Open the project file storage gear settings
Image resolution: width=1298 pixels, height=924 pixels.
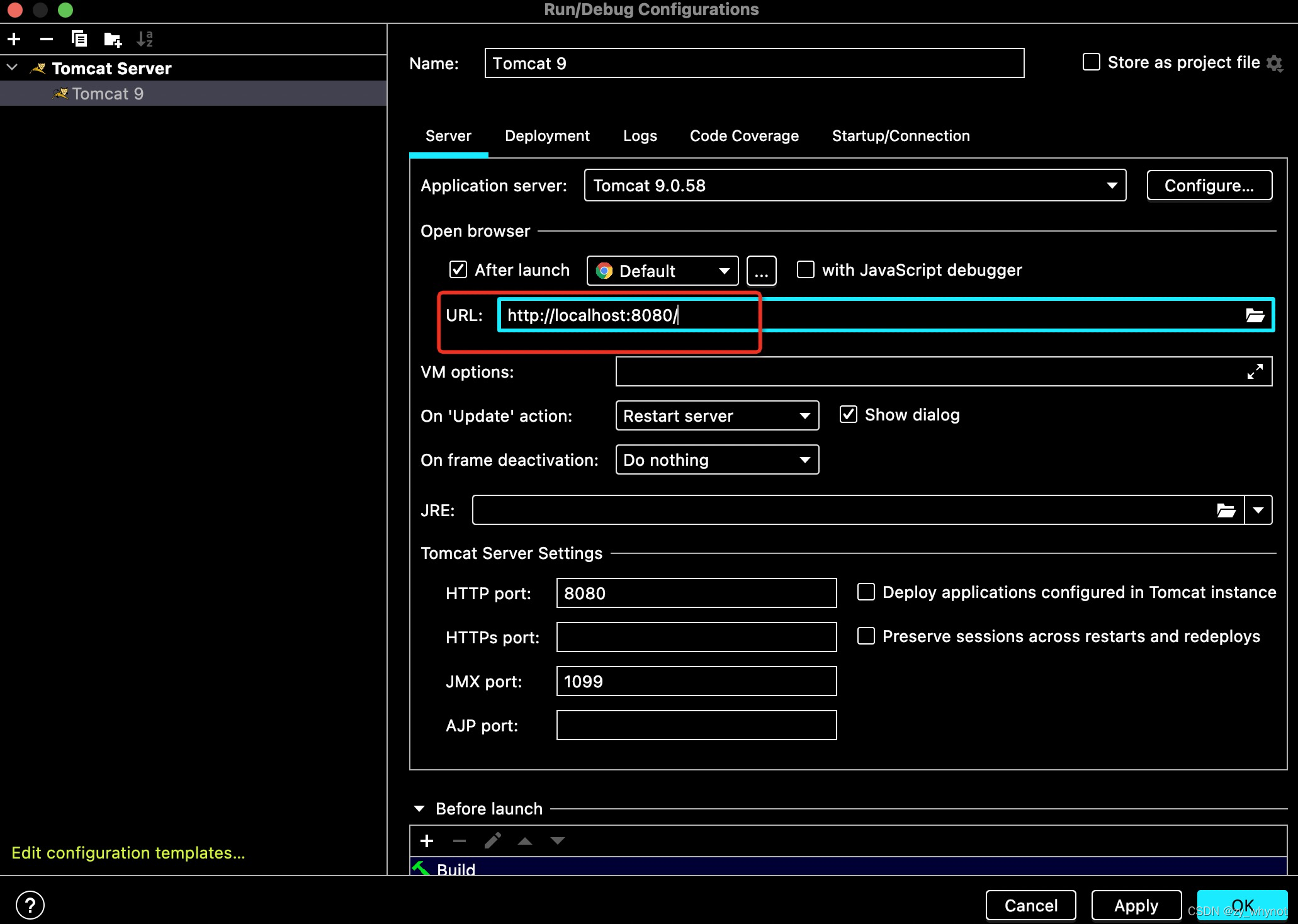tap(1275, 64)
